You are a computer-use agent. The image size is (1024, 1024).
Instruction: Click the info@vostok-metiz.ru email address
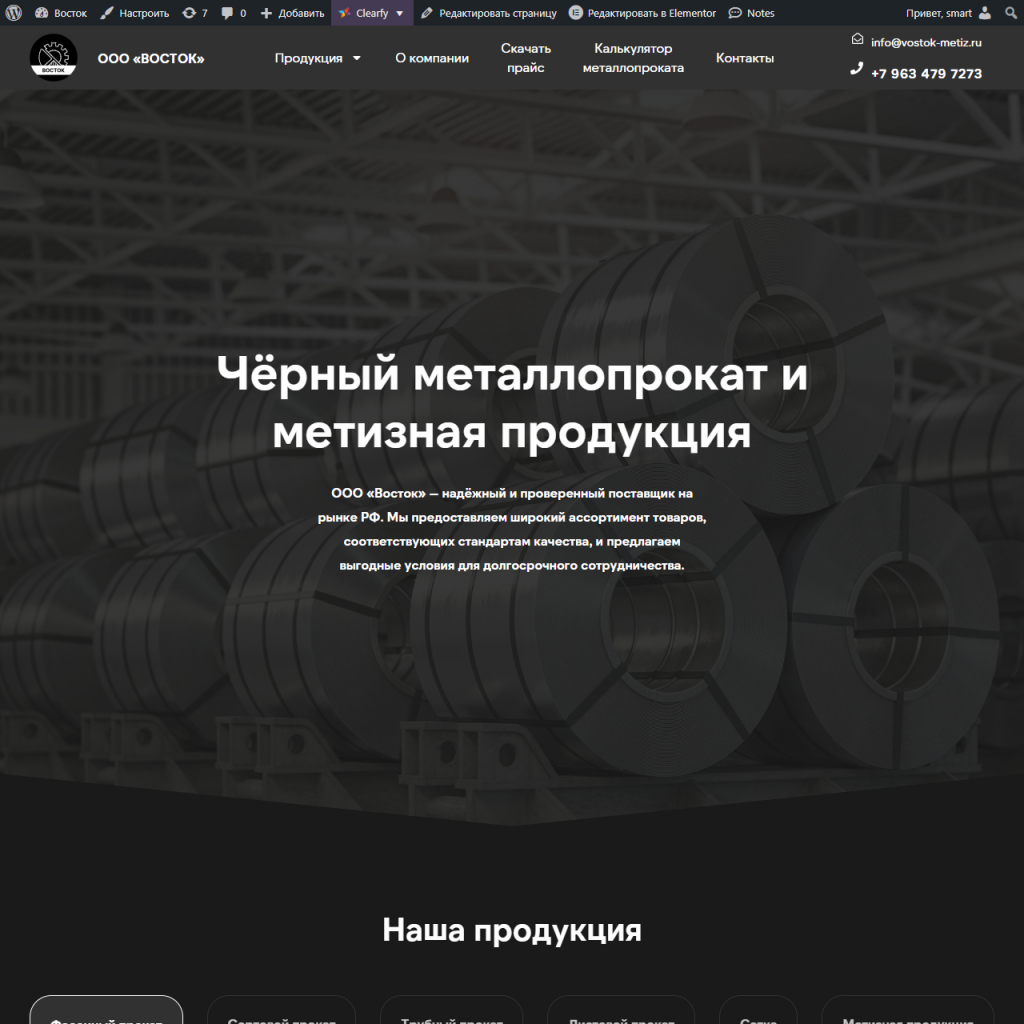pyautogui.click(x=926, y=42)
